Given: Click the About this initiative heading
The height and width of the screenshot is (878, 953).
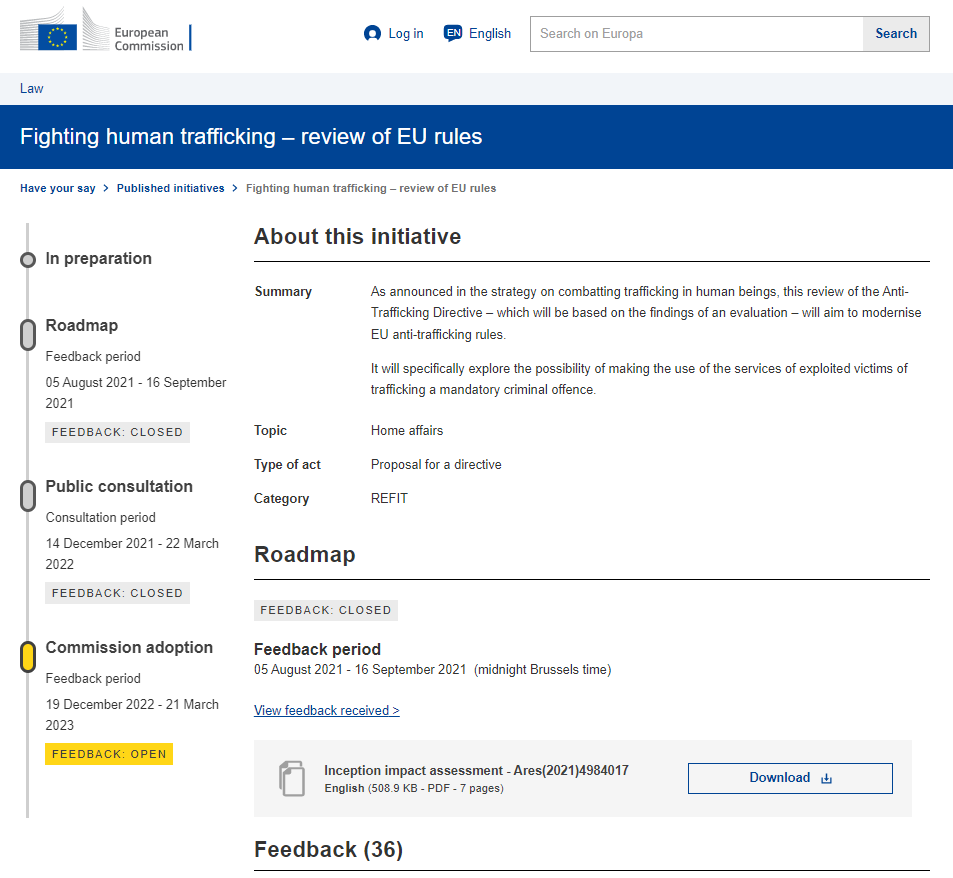Looking at the screenshot, I should tap(357, 236).
